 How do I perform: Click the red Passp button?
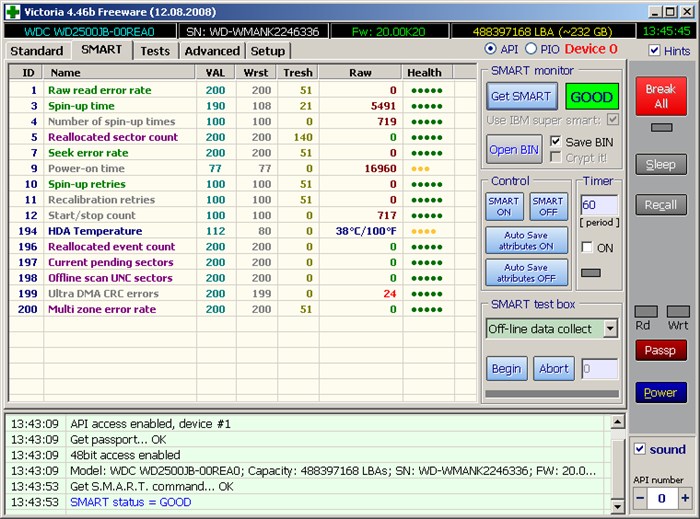(661, 351)
